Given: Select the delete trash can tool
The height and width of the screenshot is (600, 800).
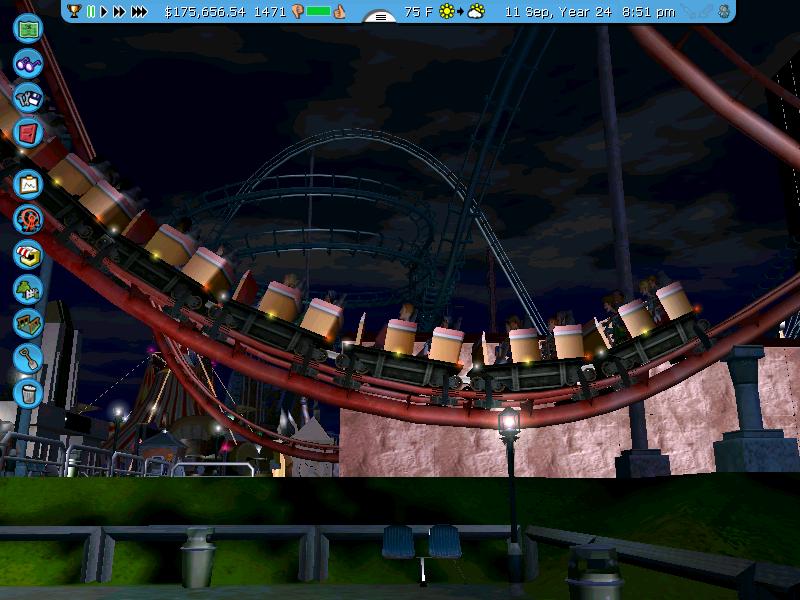Looking at the screenshot, I should point(28,393).
